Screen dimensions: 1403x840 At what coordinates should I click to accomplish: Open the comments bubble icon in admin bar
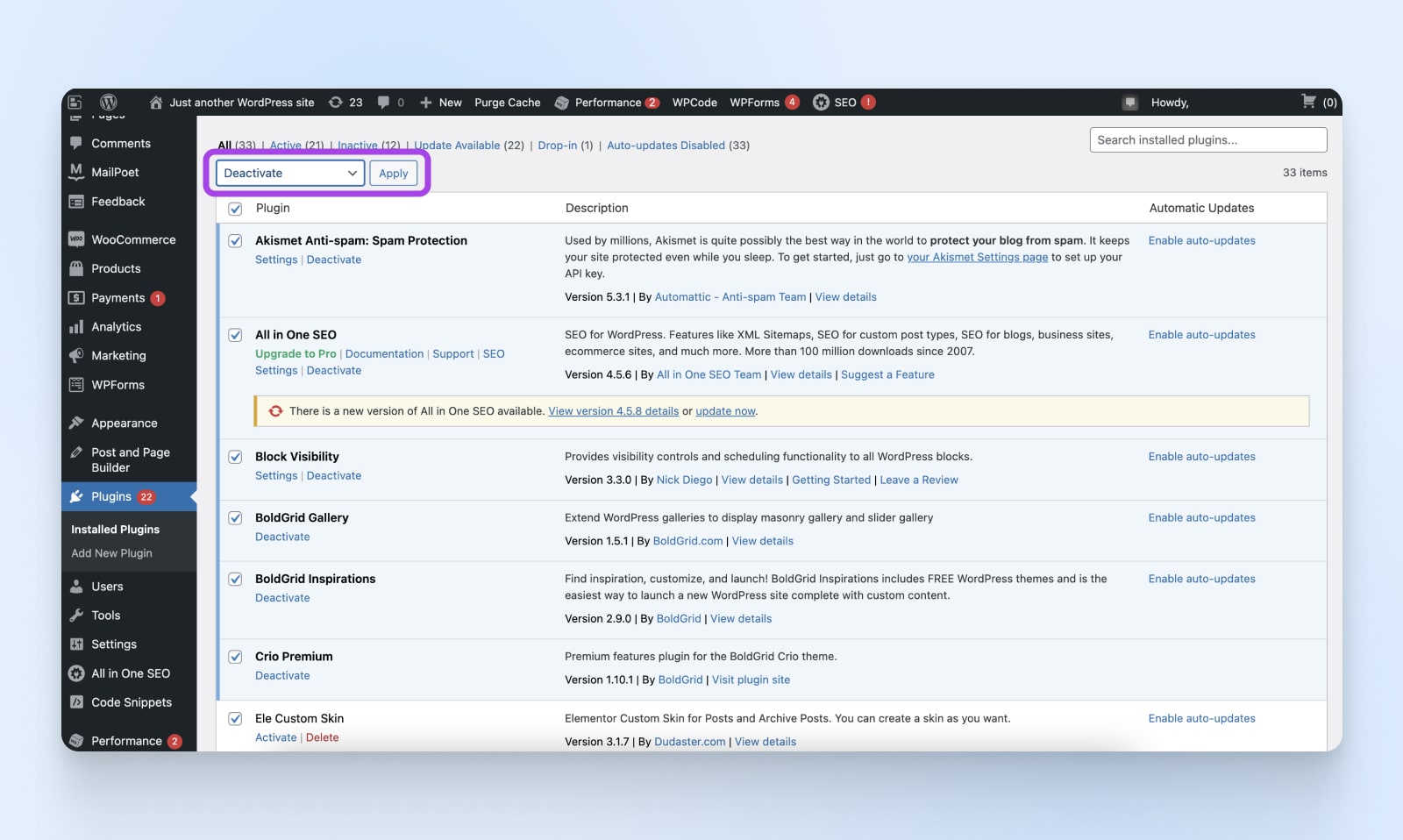pyautogui.click(x=383, y=103)
